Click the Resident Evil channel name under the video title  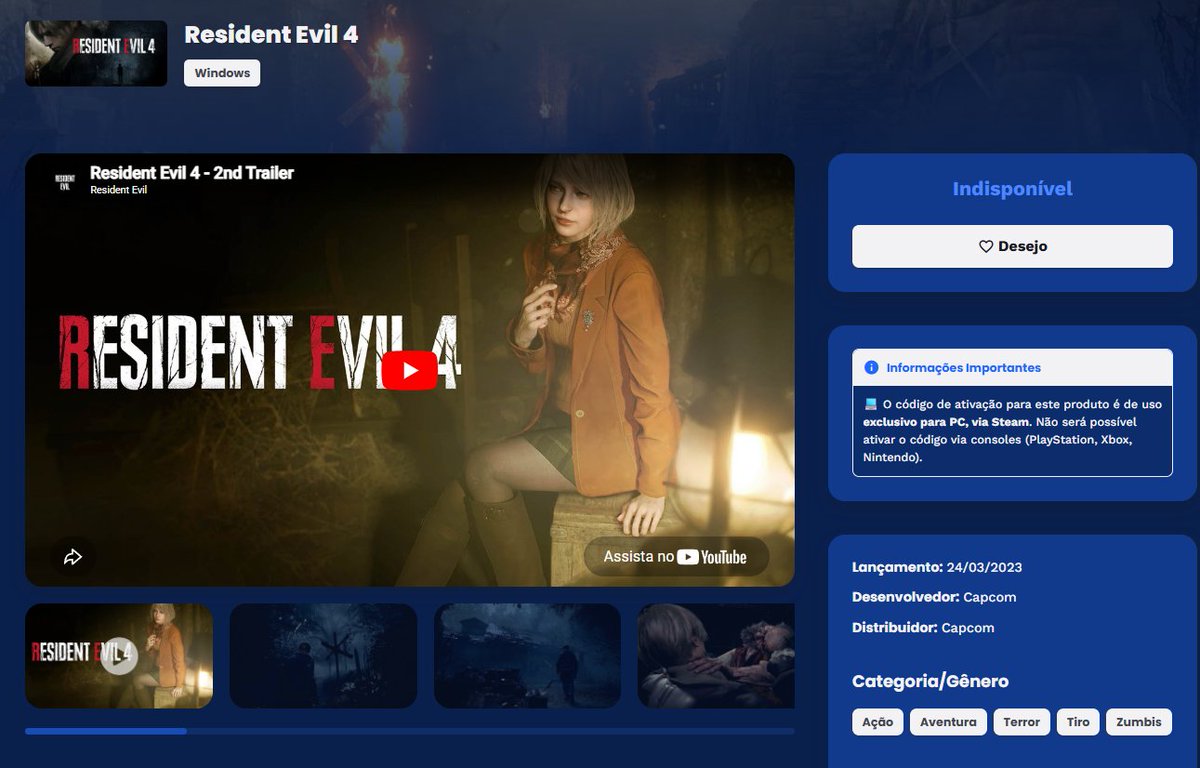coord(118,190)
